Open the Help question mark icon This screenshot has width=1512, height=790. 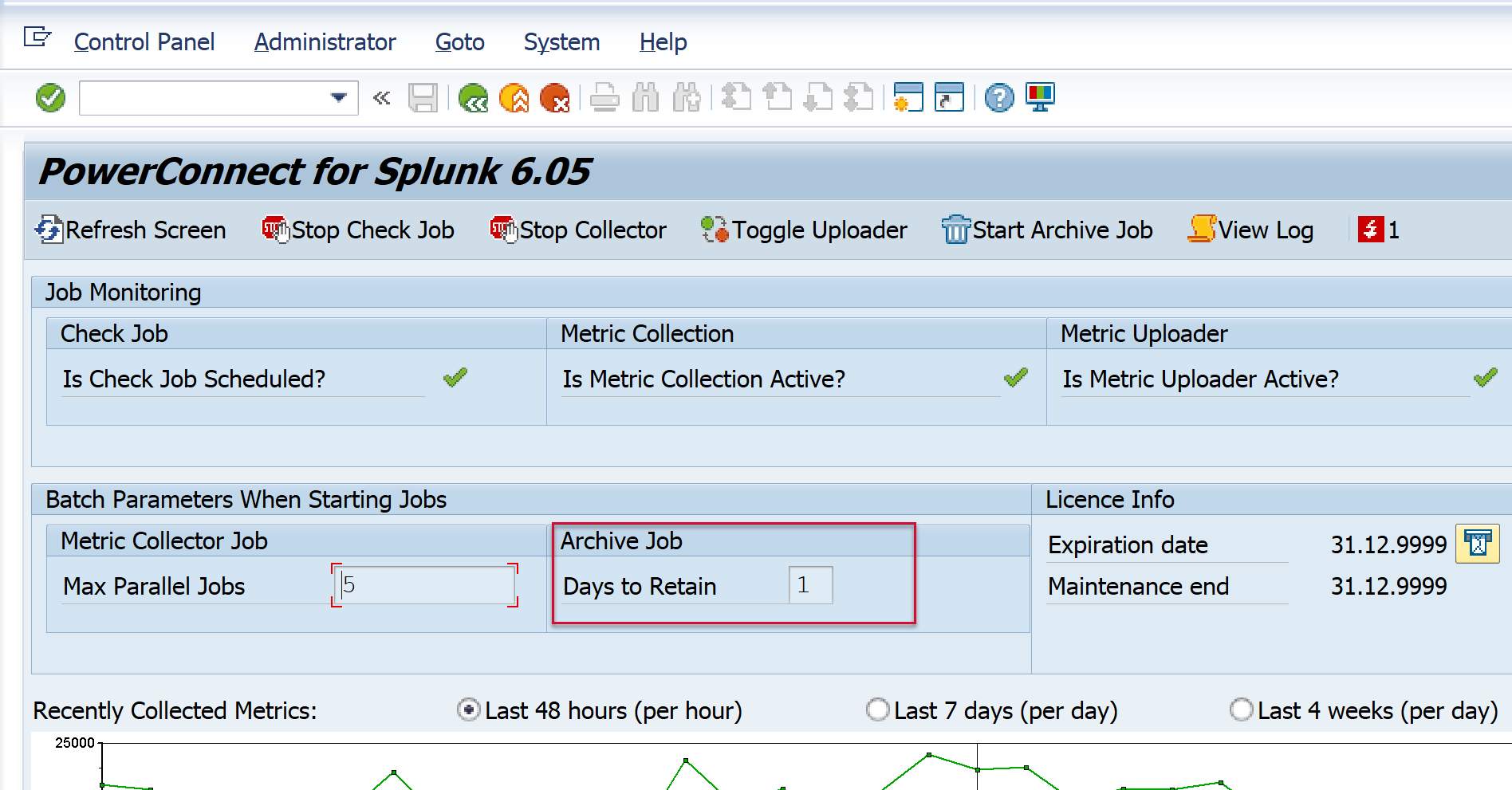[x=998, y=98]
